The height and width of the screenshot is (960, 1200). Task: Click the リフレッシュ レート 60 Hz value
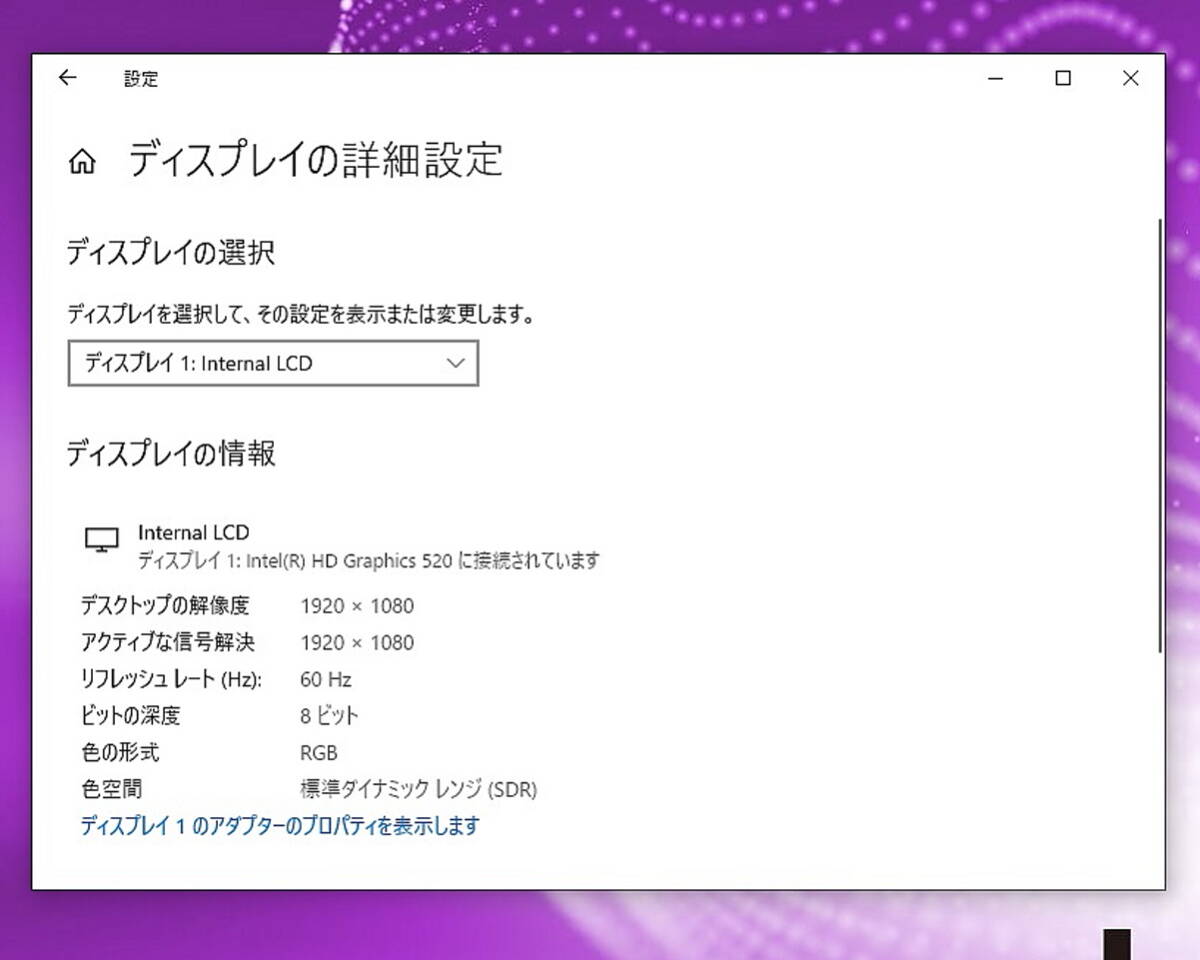326,680
